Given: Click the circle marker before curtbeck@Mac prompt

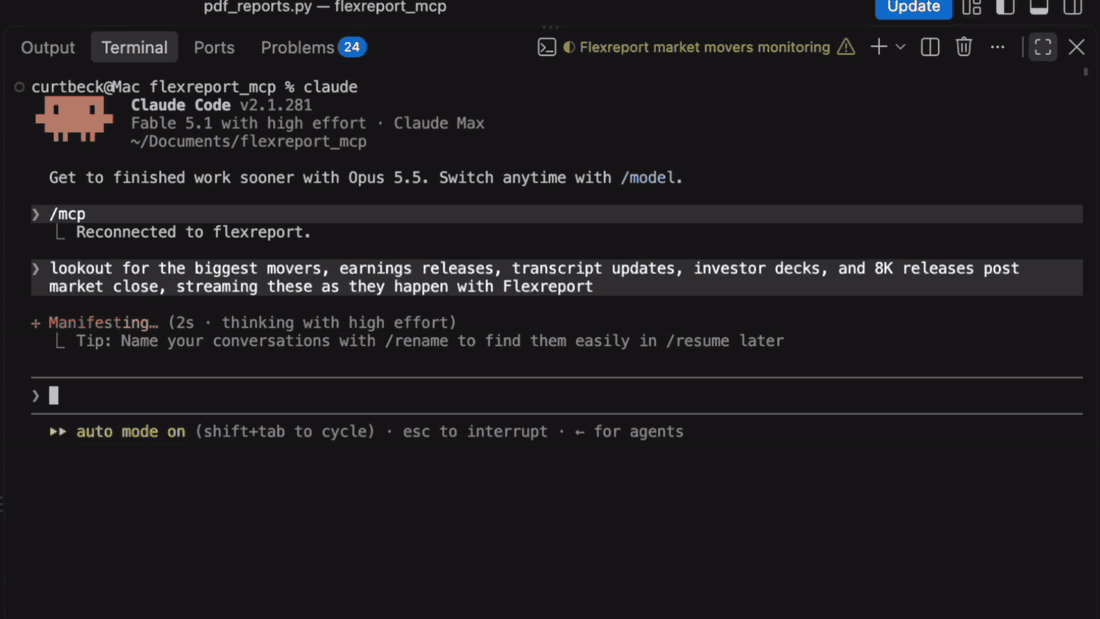Looking at the screenshot, I should coord(19,87).
